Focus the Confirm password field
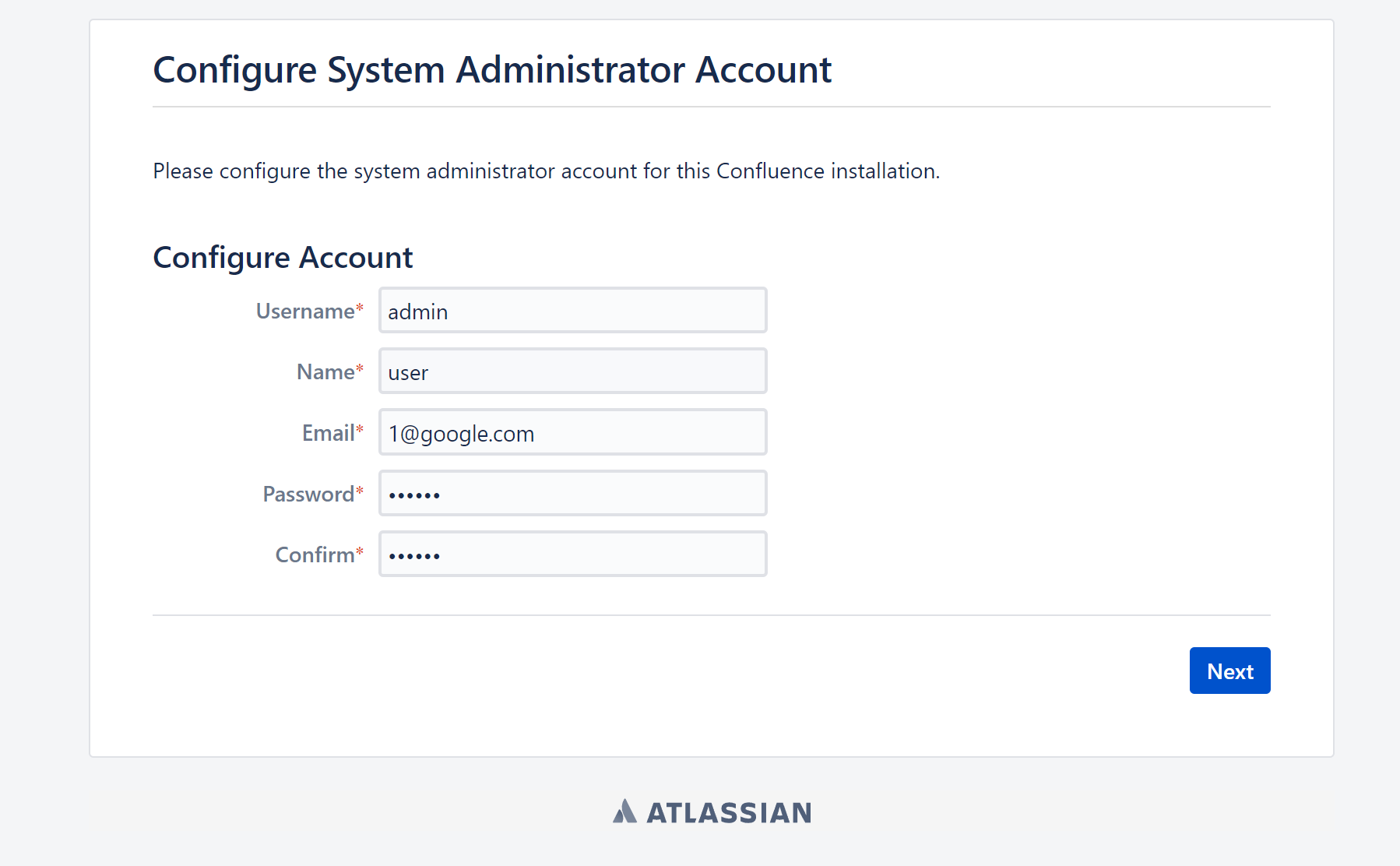 pos(572,554)
